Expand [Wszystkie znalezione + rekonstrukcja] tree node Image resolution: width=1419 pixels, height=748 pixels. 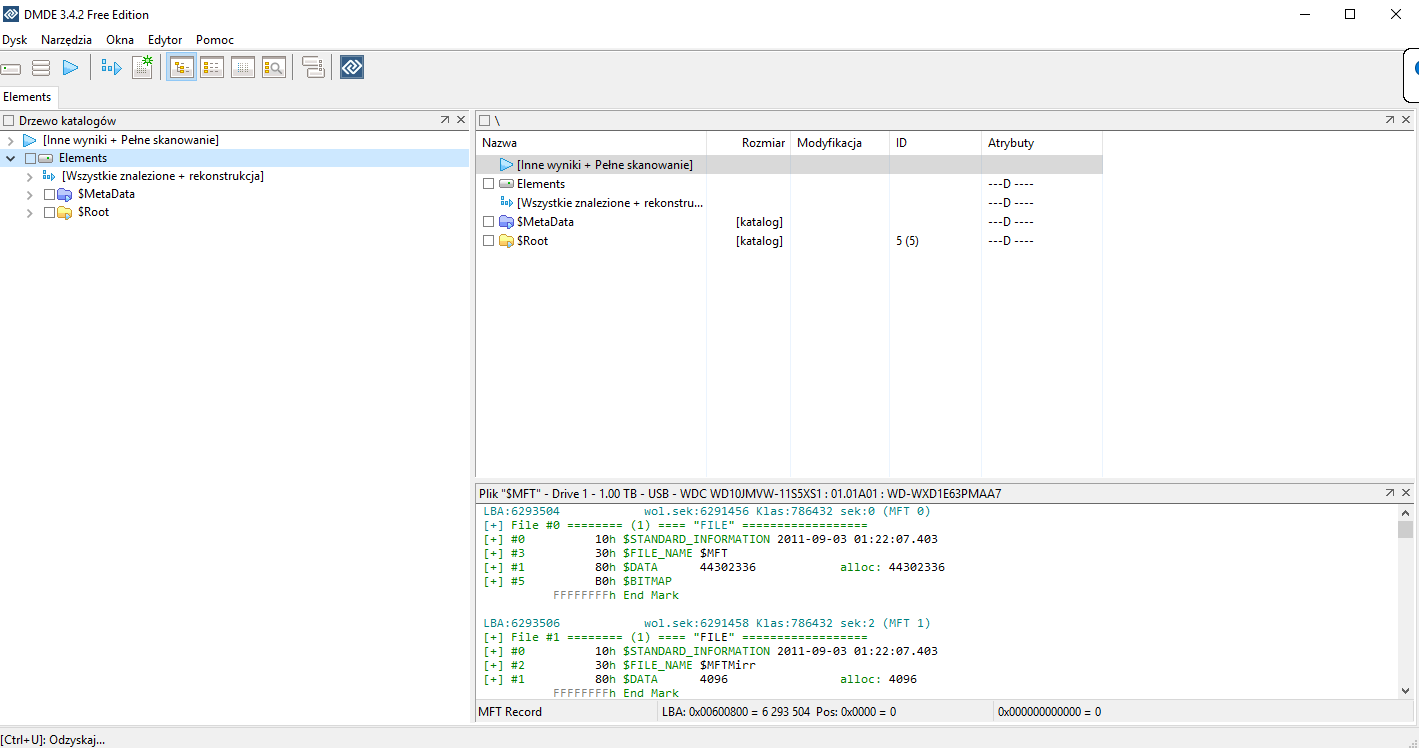click(30, 176)
